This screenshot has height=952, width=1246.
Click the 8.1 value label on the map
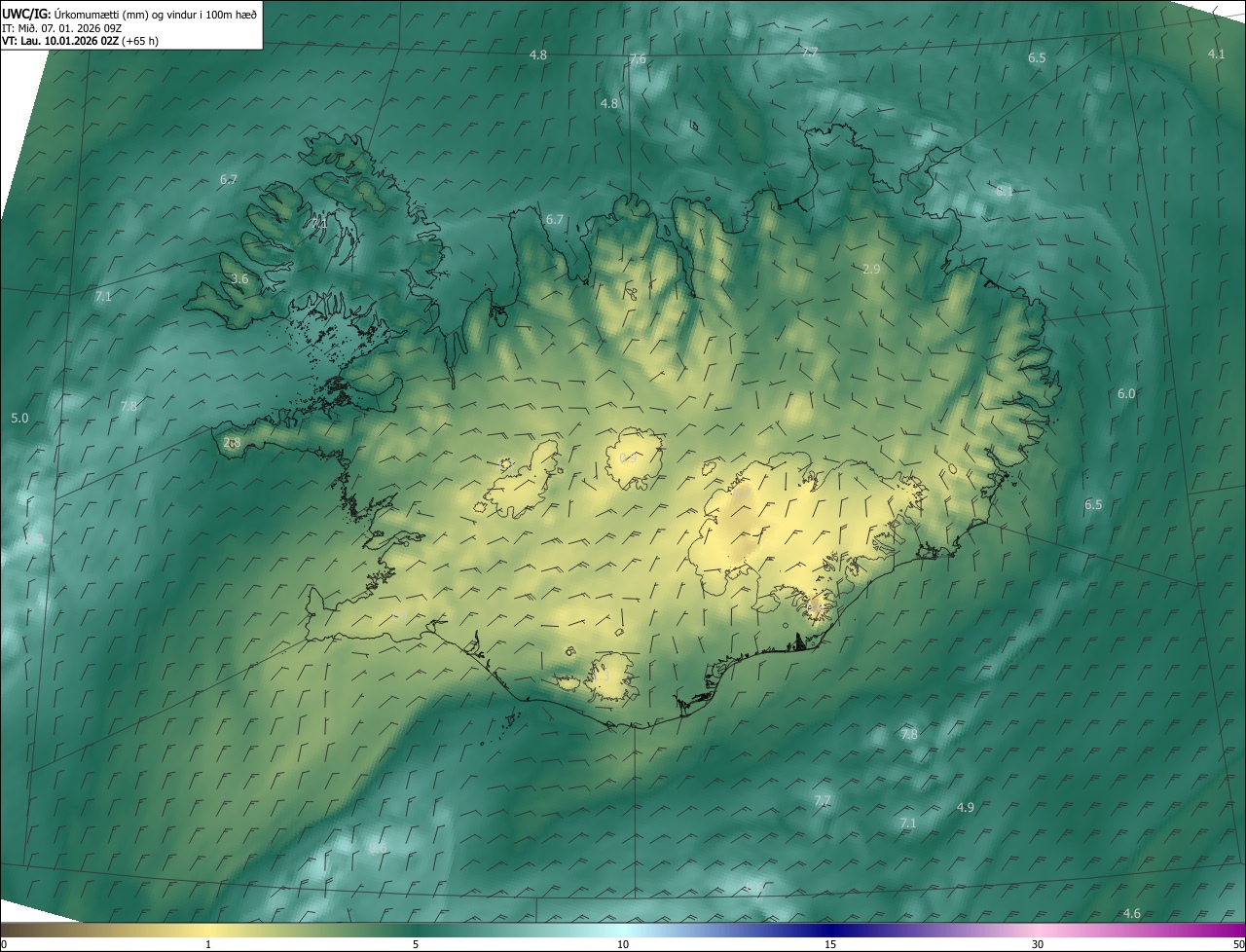click(1005, 192)
